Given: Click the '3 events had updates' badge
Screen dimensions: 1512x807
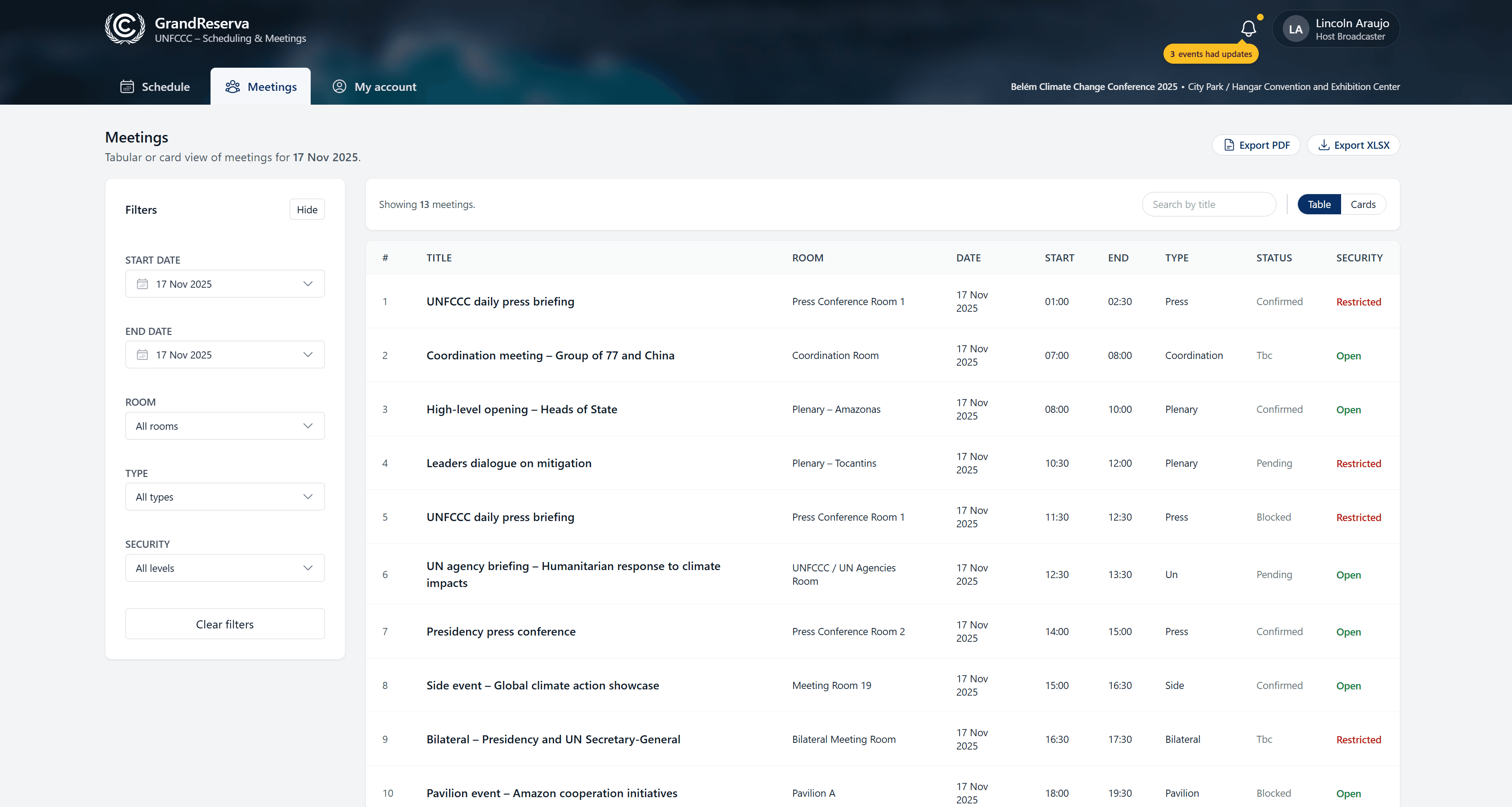Looking at the screenshot, I should pyautogui.click(x=1211, y=54).
